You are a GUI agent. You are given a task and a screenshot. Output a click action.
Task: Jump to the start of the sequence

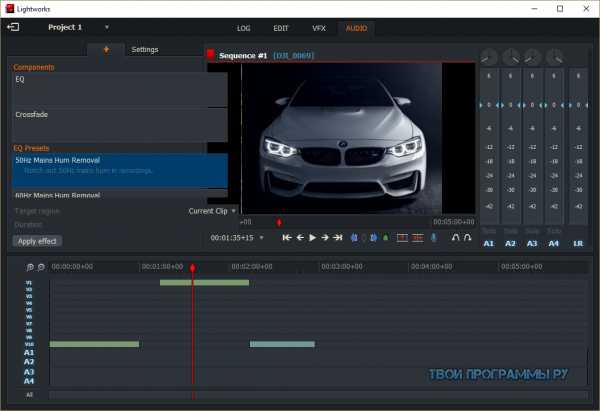(287, 238)
